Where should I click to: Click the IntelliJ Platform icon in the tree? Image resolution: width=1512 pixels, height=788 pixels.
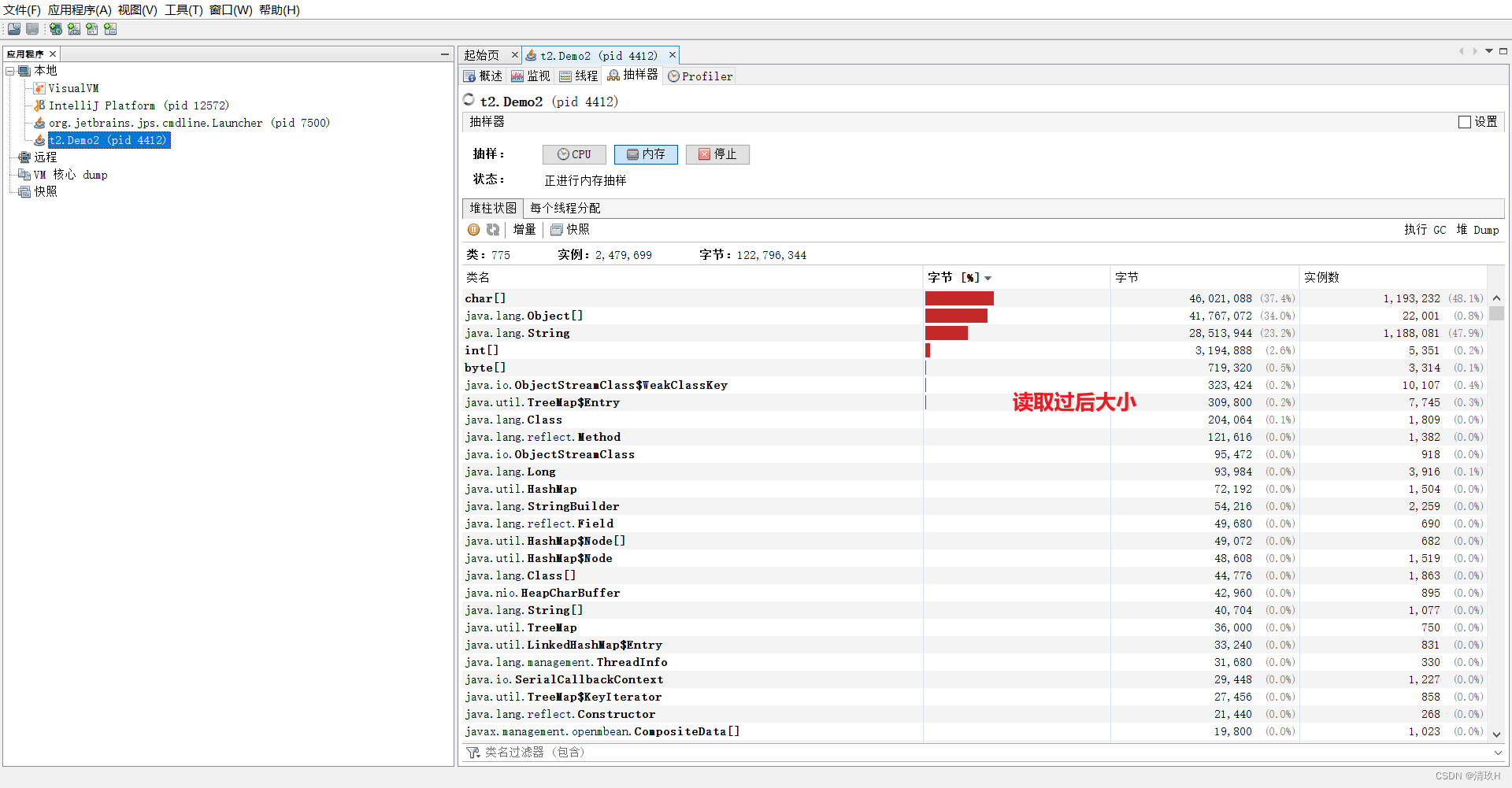click(x=39, y=105)
